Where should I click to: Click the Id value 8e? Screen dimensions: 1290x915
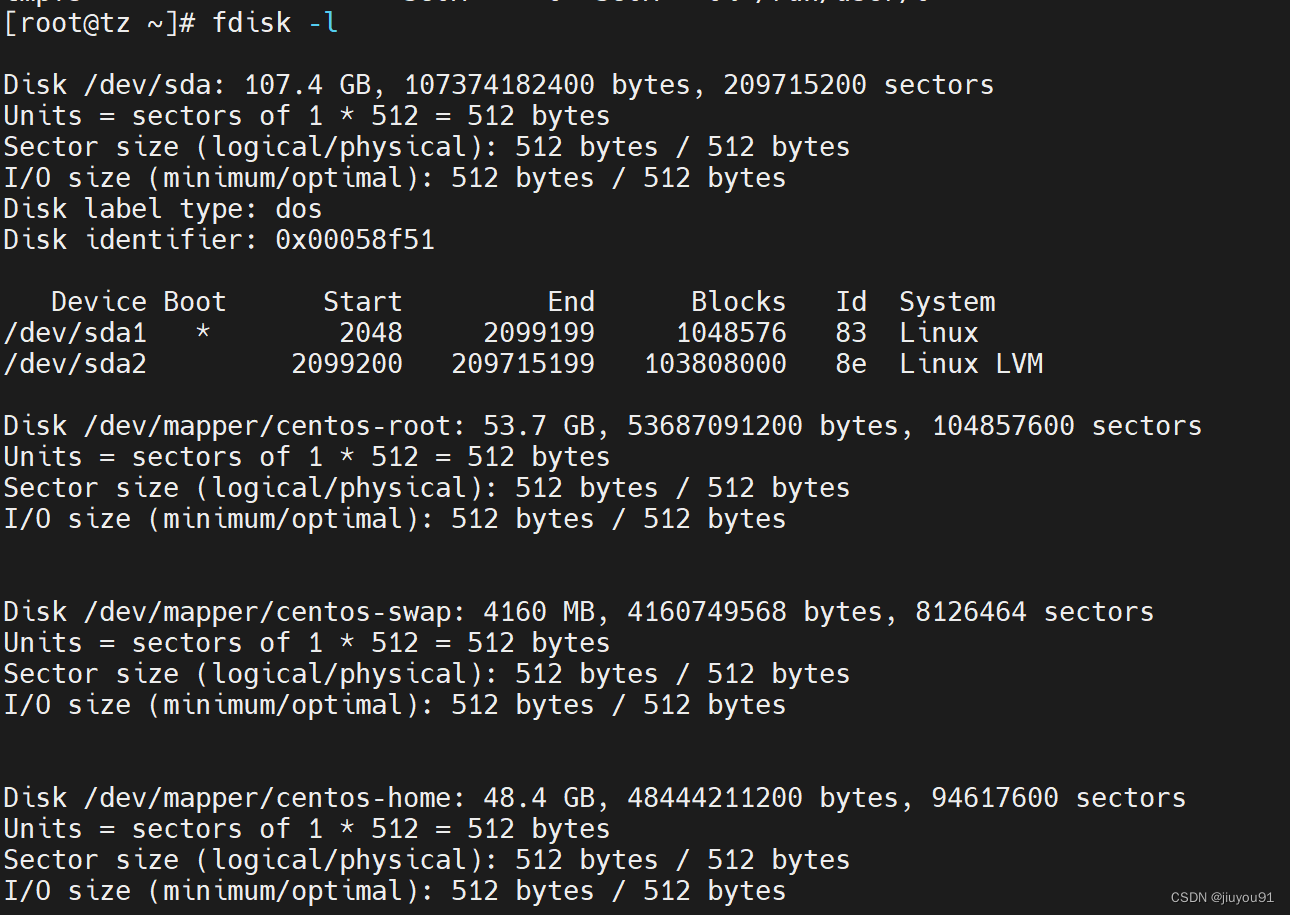851,364
